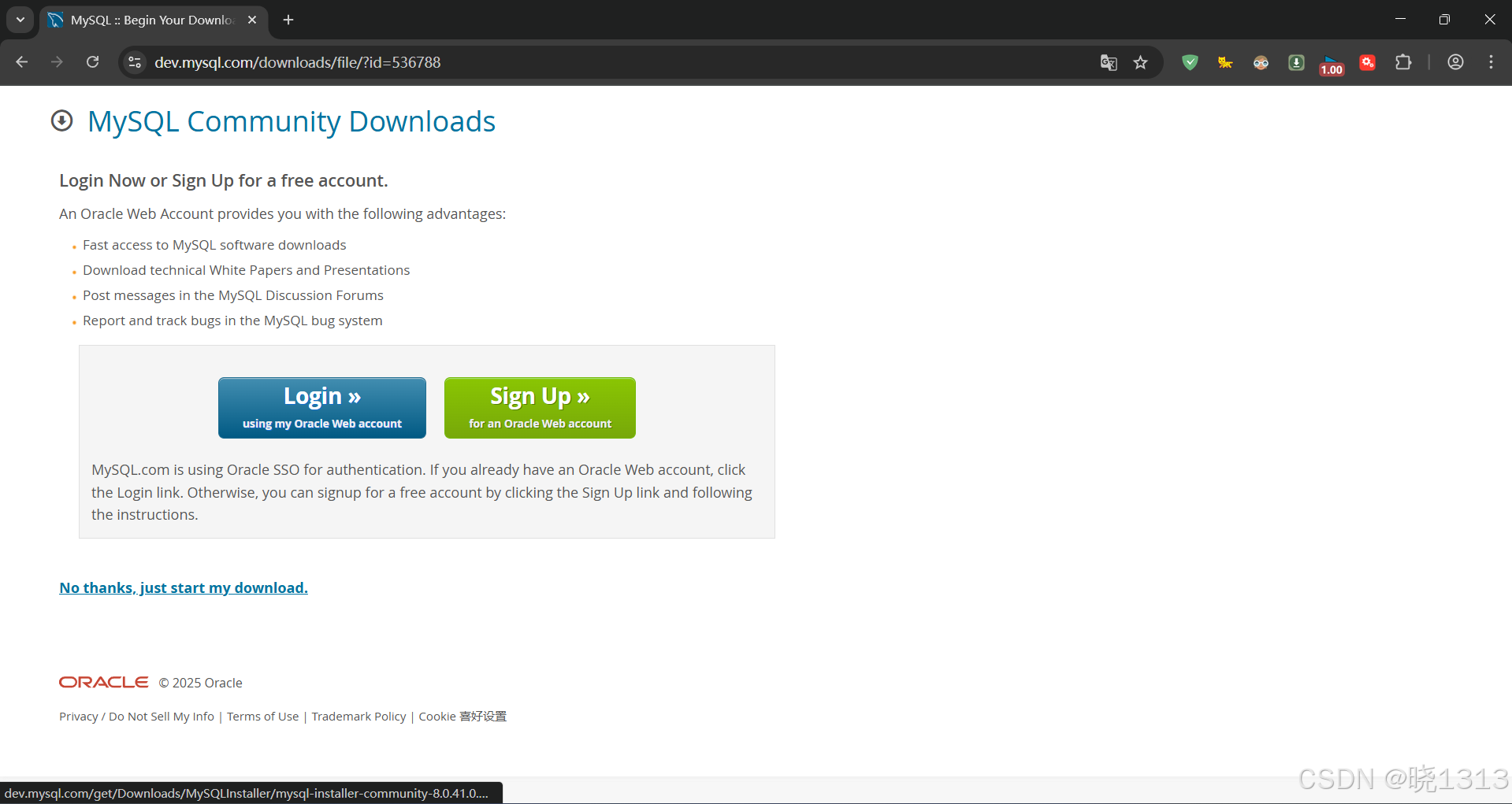The height and width of the screenshot is (804, 1512).
Task: Open the red square extension icon
Action: (x=1368, y=62)
